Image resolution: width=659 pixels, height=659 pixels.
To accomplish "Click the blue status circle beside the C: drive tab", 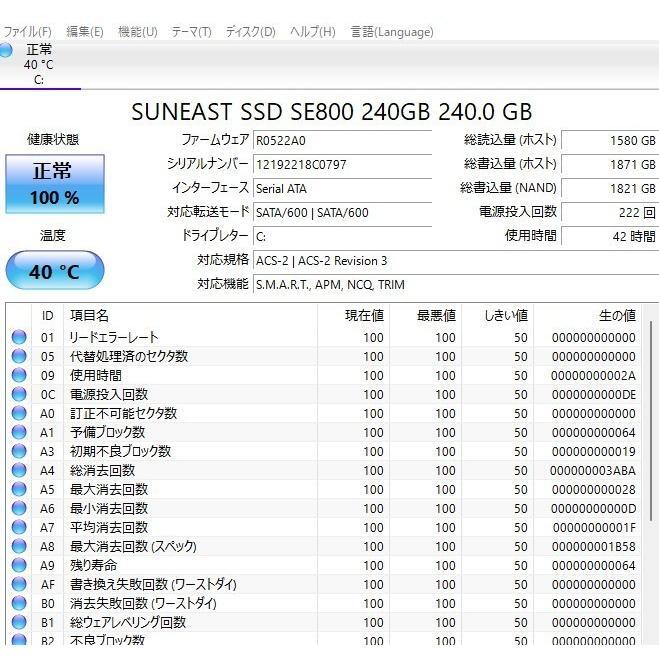I will [6, 50].
